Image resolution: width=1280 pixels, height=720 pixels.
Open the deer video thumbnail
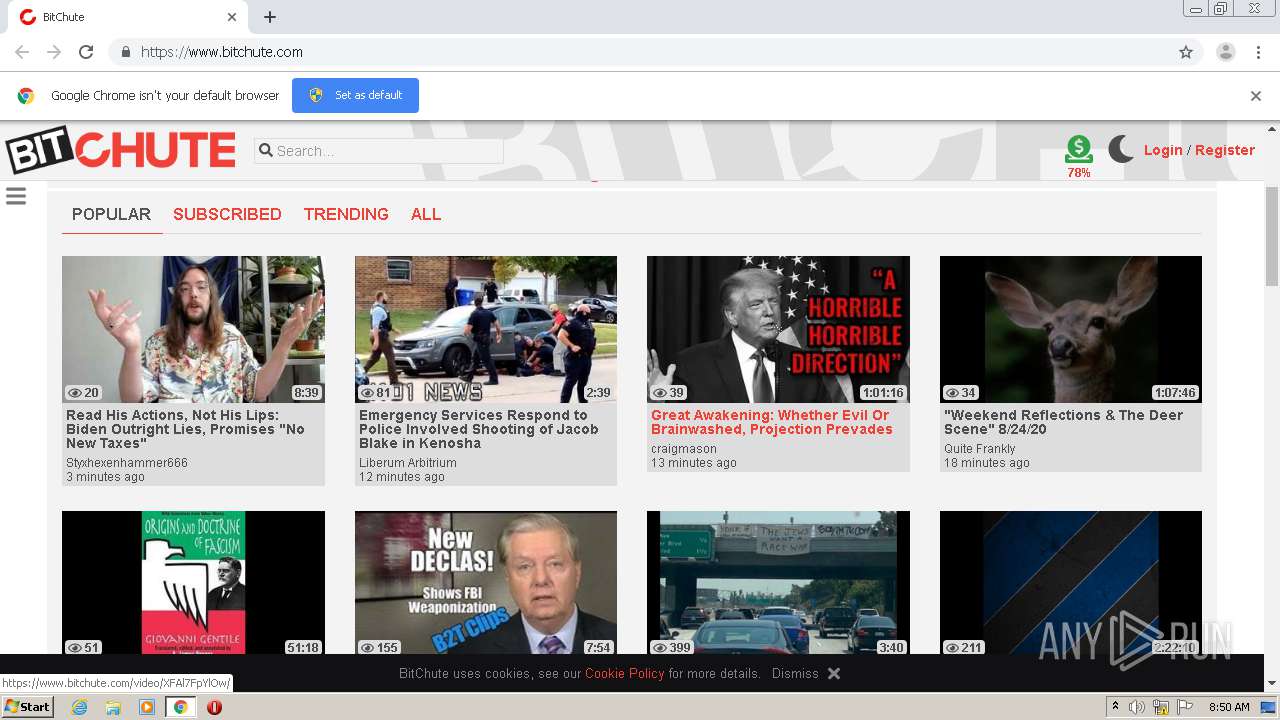1071,329
